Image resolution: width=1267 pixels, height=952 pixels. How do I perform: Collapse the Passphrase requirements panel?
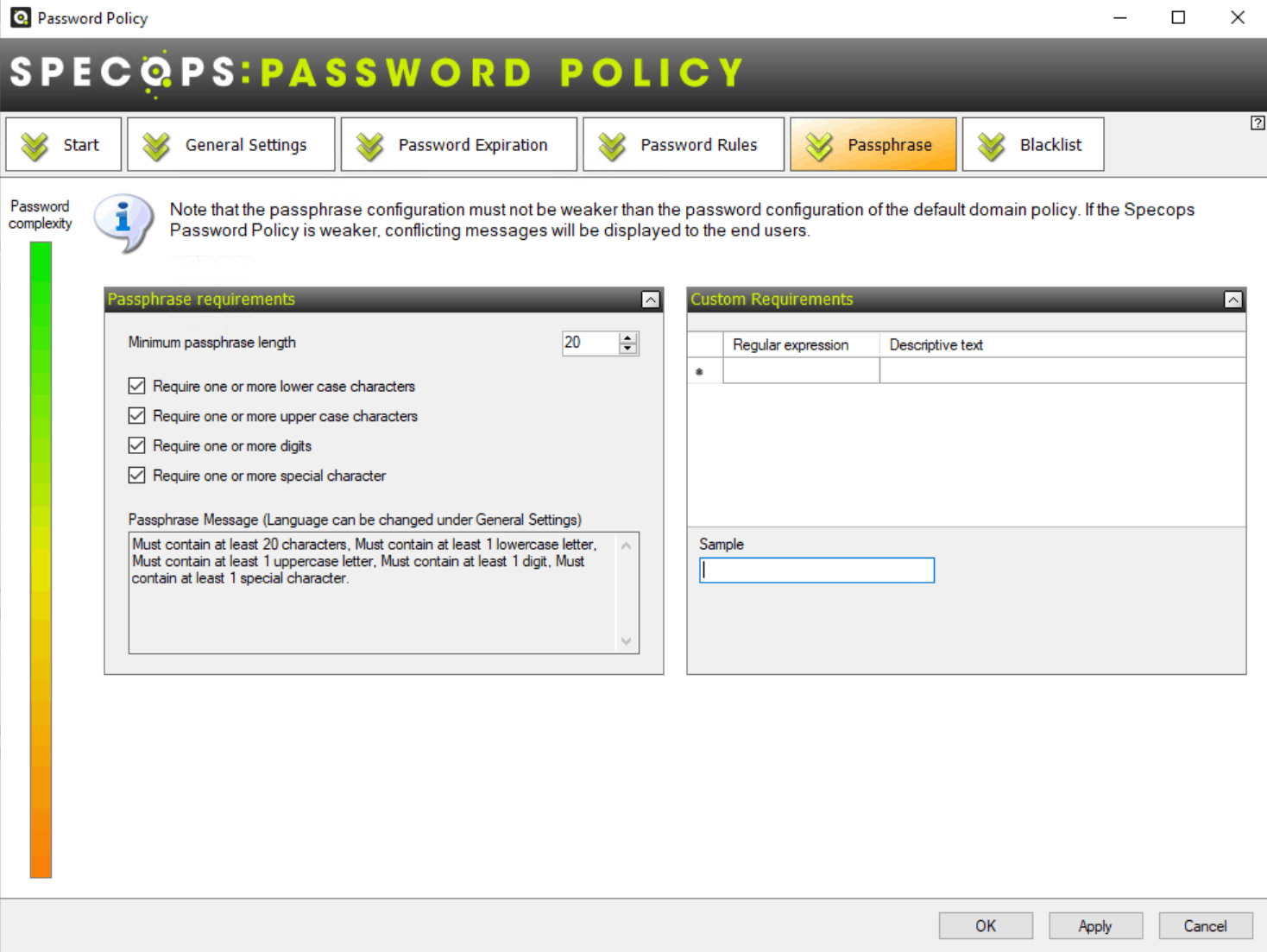coord(651,299)
